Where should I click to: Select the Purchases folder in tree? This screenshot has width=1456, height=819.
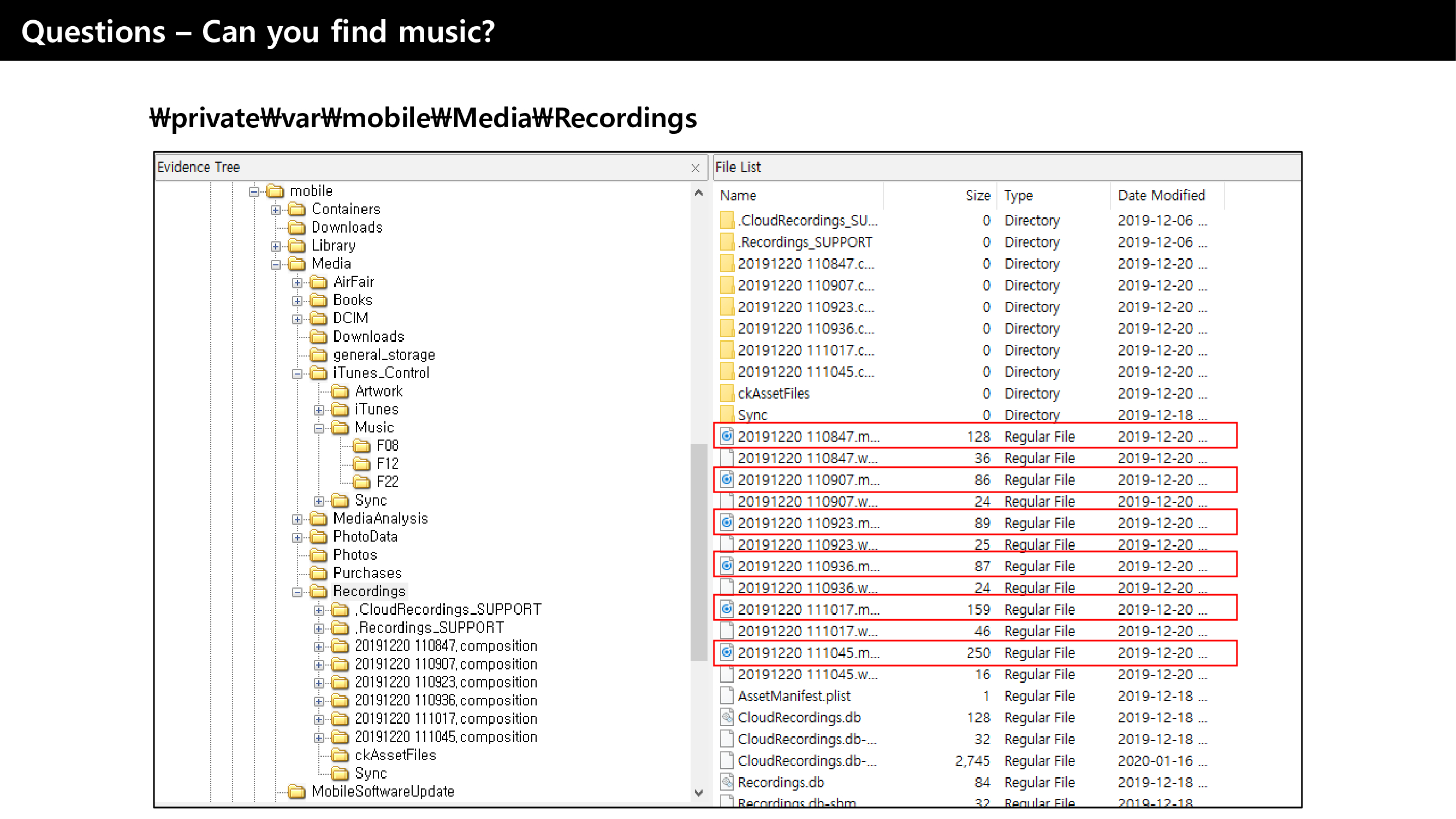[367, 573]
